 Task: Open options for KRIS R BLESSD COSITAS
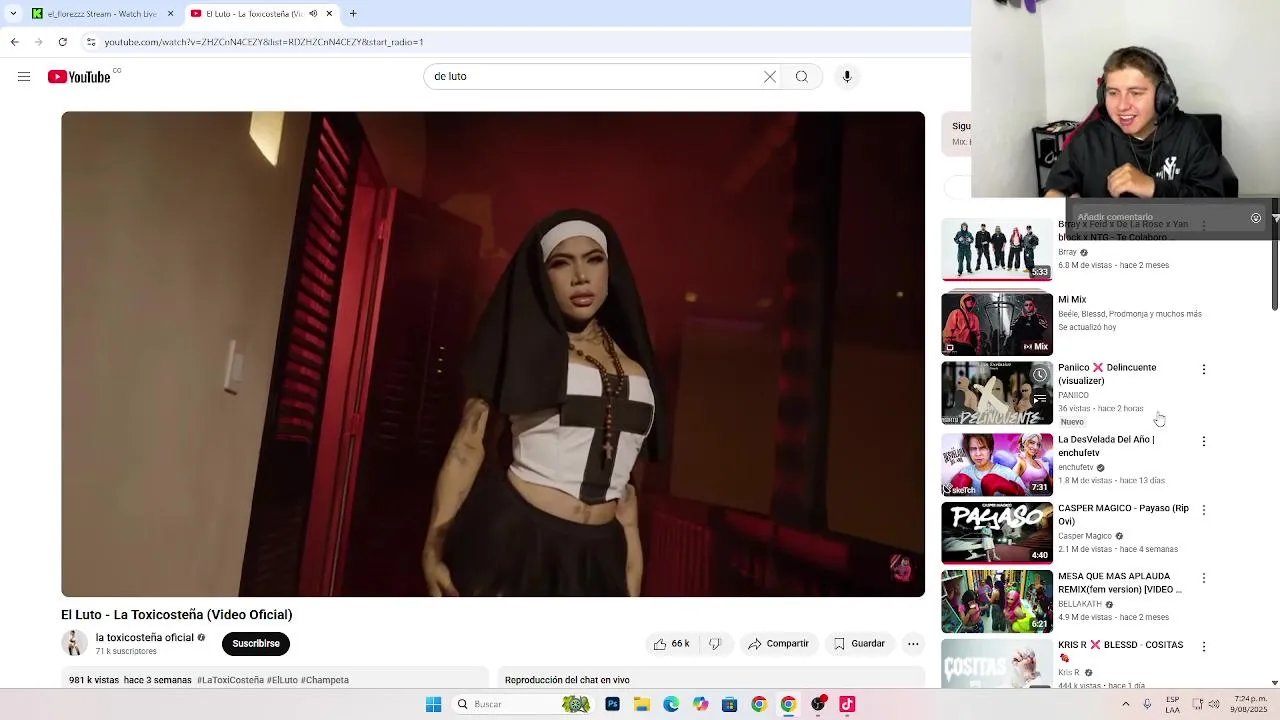pos(1204,647)
